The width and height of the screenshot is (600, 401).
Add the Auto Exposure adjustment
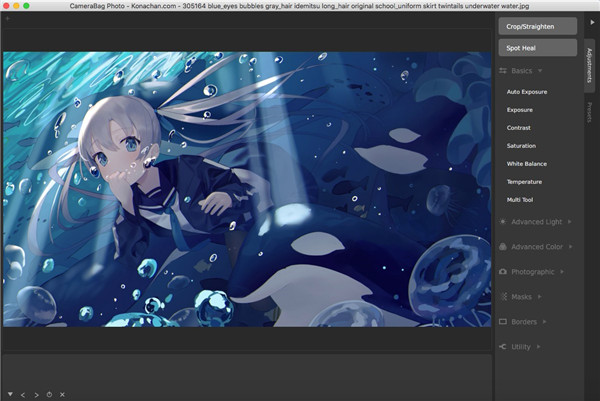coord(527,91)
